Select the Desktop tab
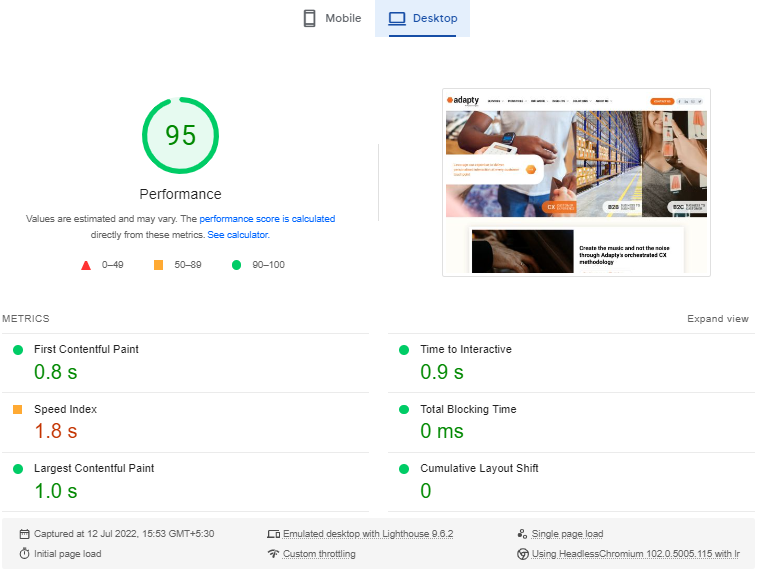 coord(422,18)
